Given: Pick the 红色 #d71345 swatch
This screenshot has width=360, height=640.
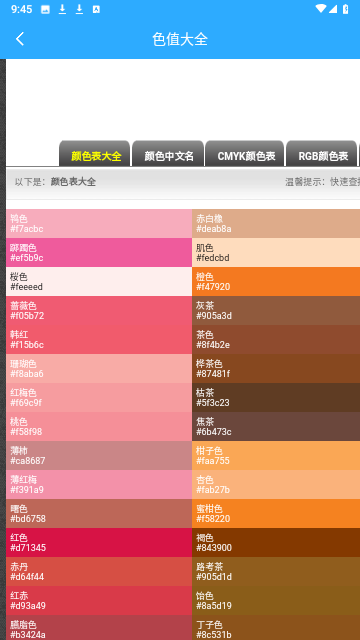Looking at the screenshot, I should point(99,542).
